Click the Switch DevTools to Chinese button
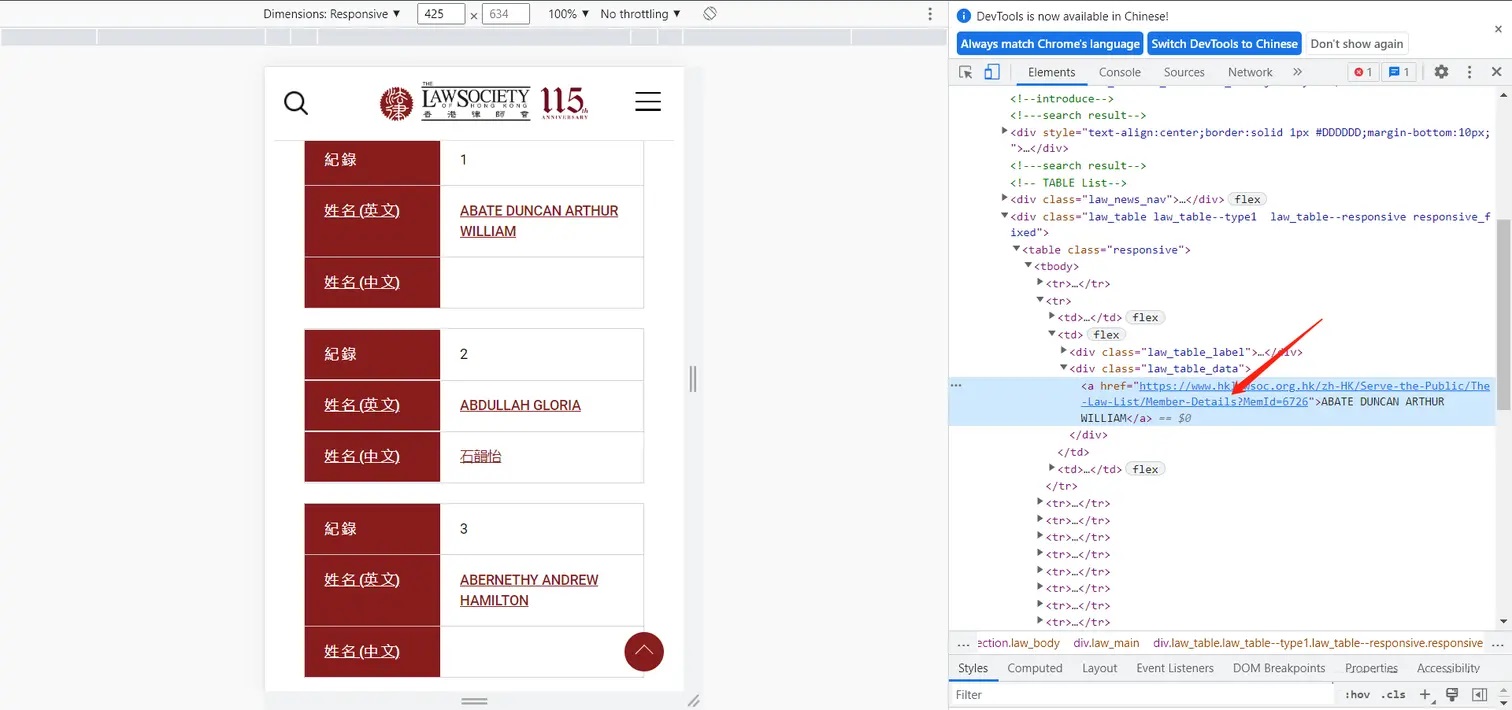 (x=1224, y=44)
